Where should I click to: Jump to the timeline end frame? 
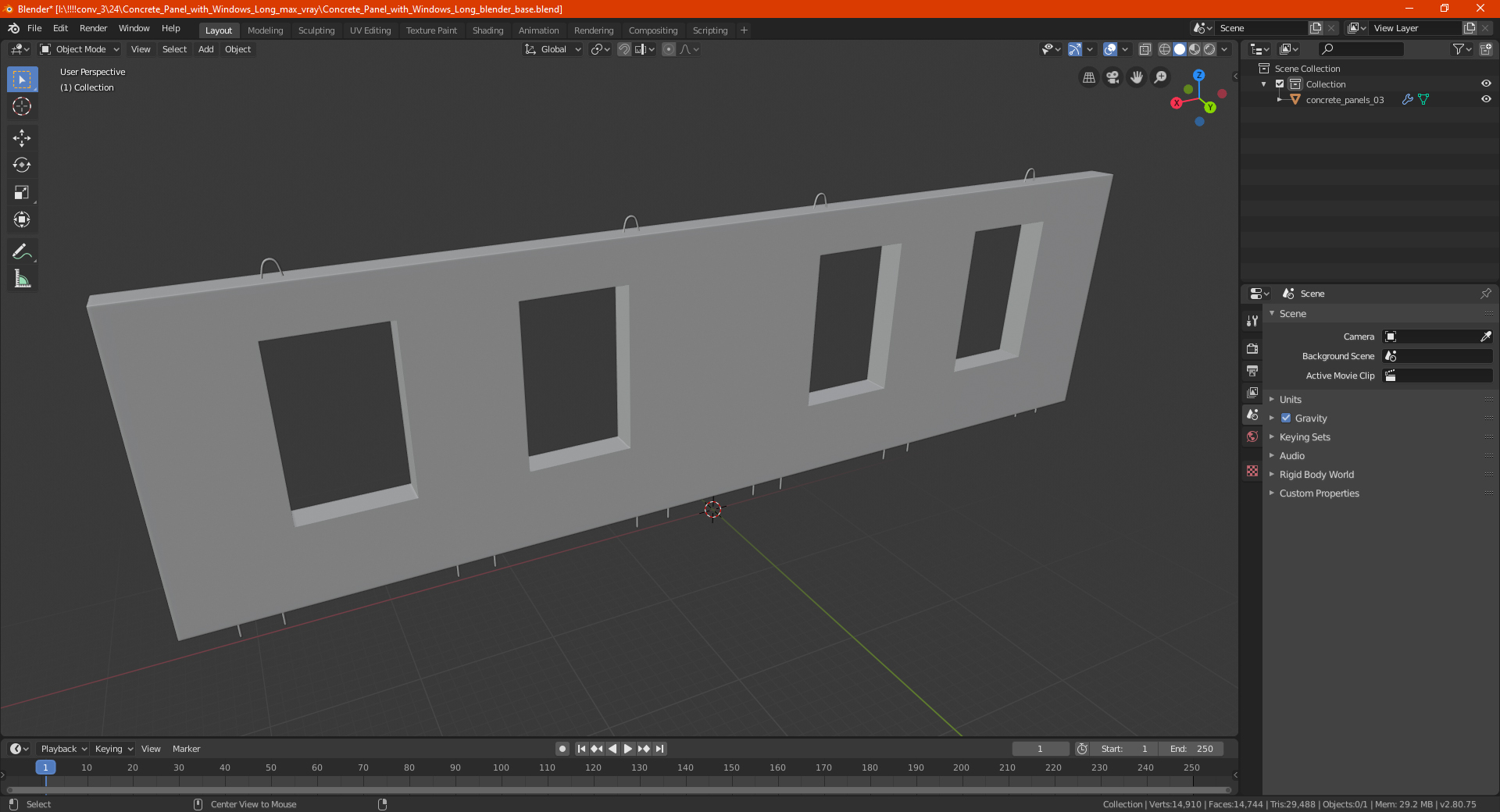[659, 749]
